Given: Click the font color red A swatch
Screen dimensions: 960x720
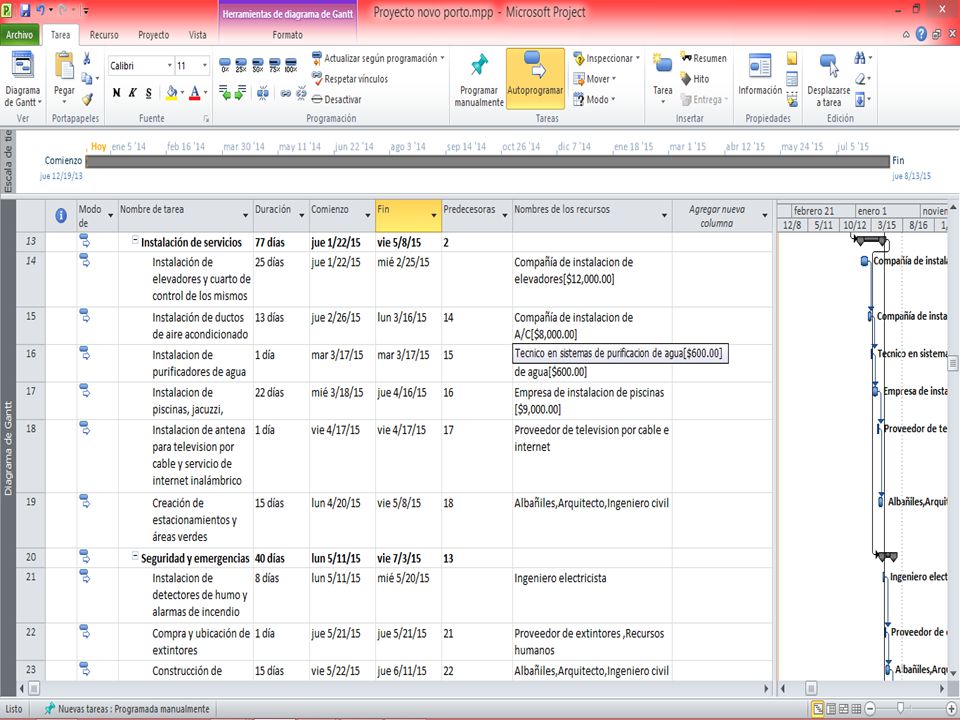Looking at the screenshot, I should click(194, 93).
